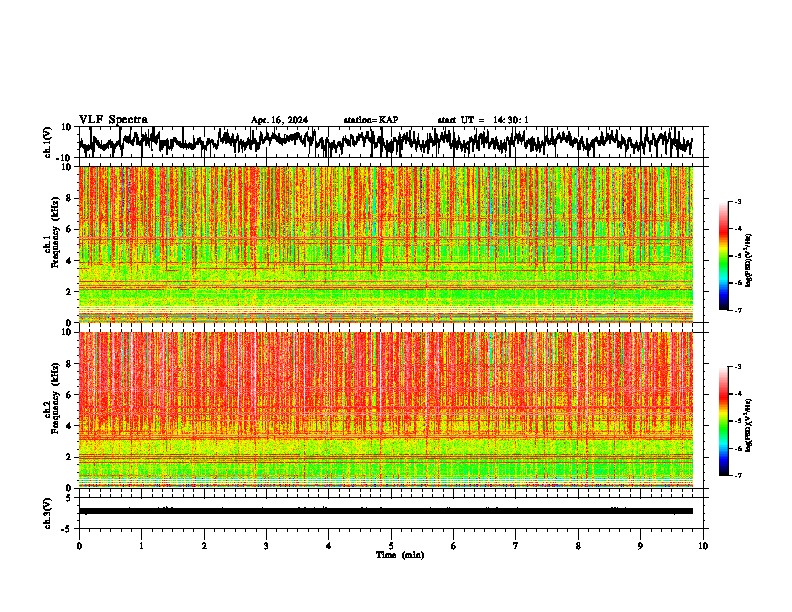The height and width of the screenshot is (612, 792).
Task: Click the "-3" label on ch.1 colorbar
Action: pyautogui.click(x=737, y=201)
